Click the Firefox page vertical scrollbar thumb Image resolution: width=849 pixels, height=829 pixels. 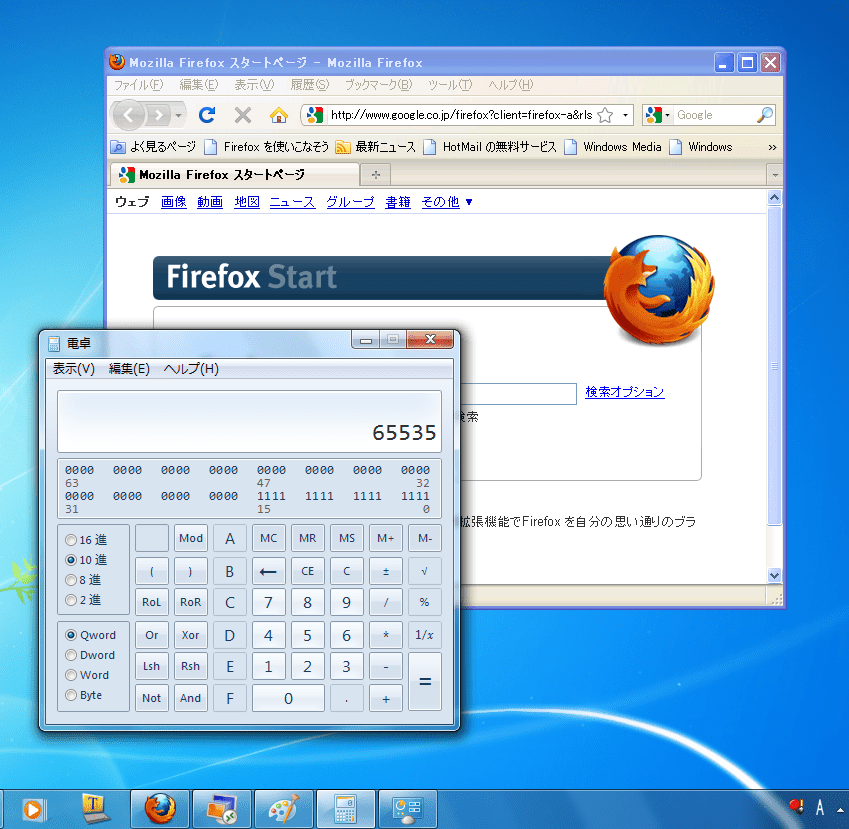pyautogui.click(x=775, y=366)
